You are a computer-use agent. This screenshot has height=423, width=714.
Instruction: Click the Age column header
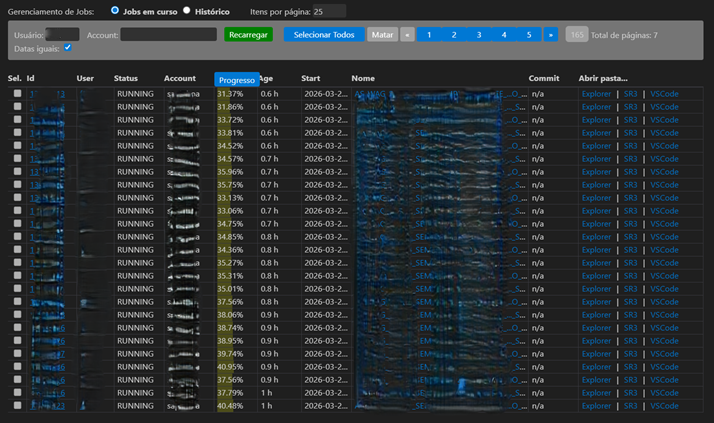(266, 78)
